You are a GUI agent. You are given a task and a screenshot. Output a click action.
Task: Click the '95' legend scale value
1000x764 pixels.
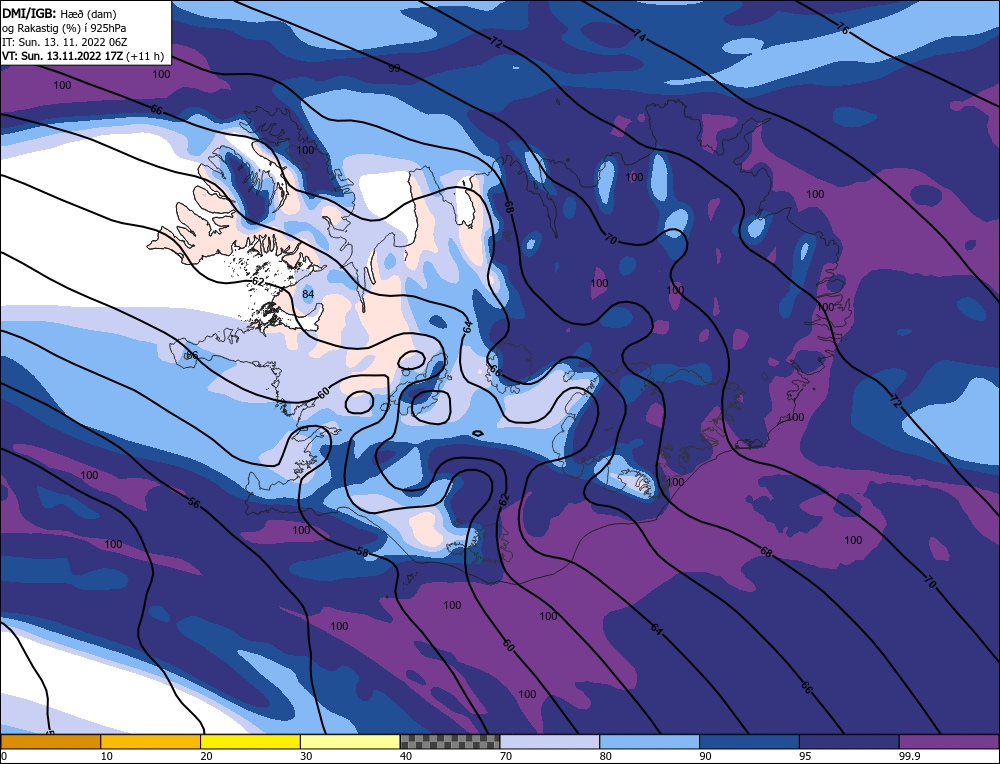point(805,756)
